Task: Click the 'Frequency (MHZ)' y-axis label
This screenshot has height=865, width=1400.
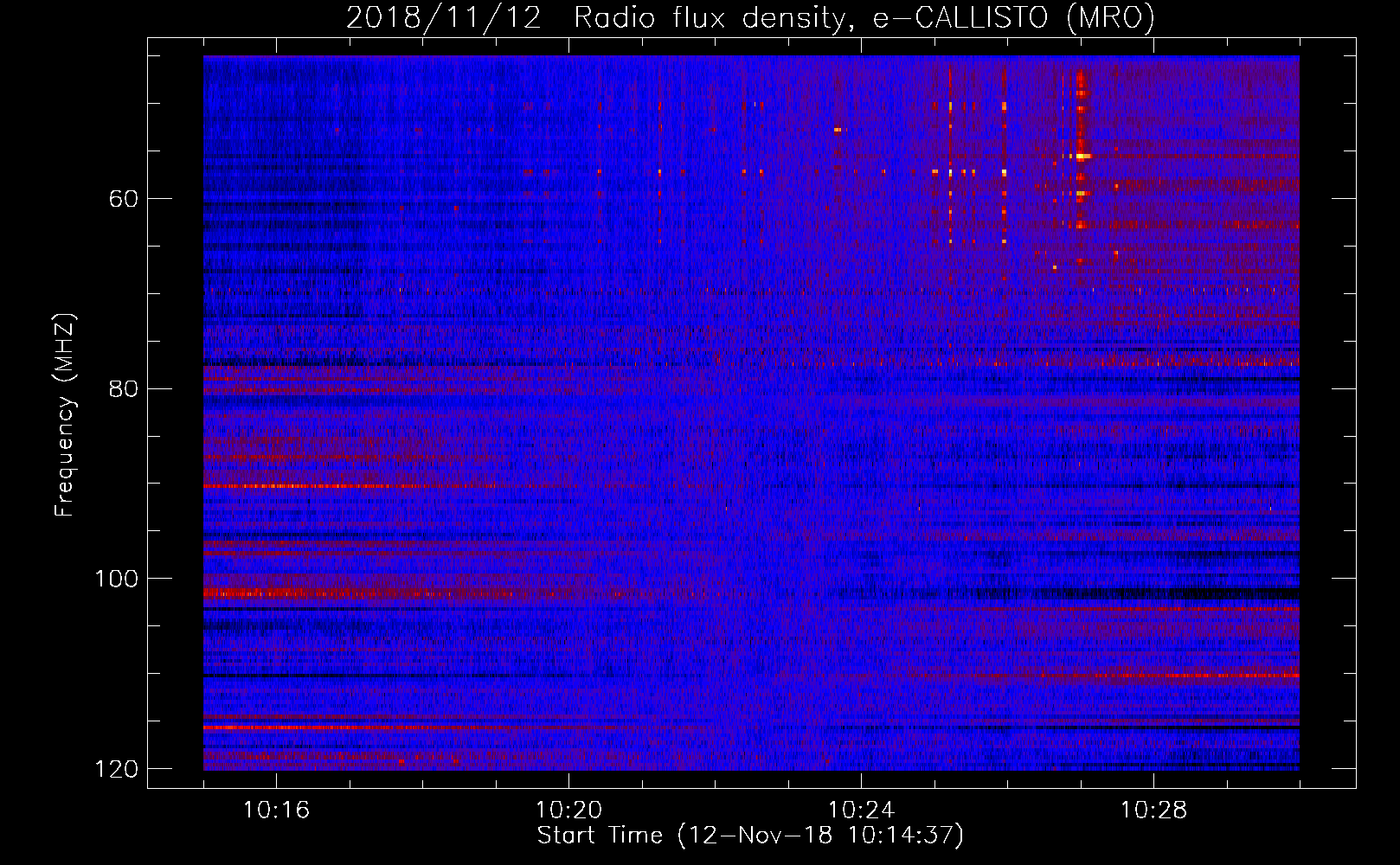Action: 65,415
